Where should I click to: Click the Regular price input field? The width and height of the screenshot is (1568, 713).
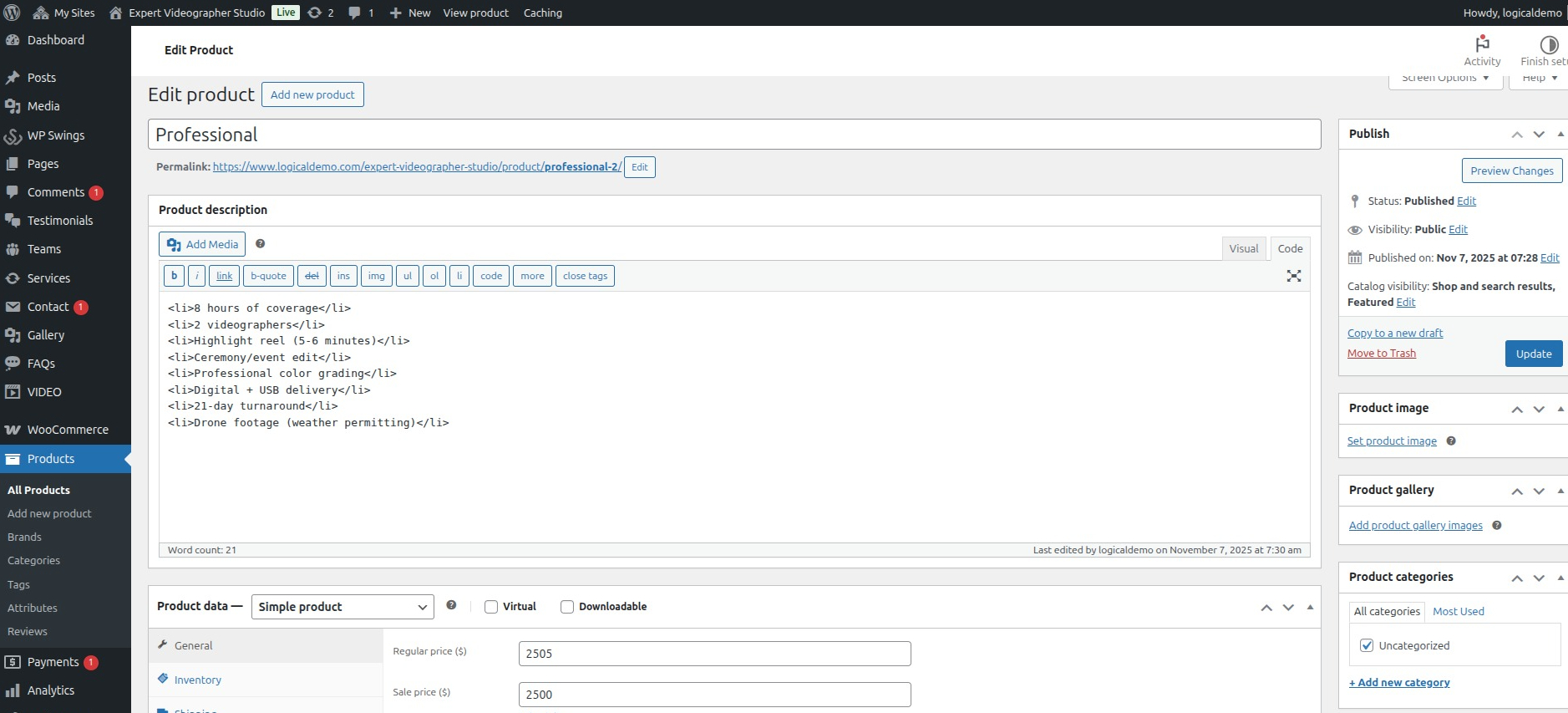714,654
